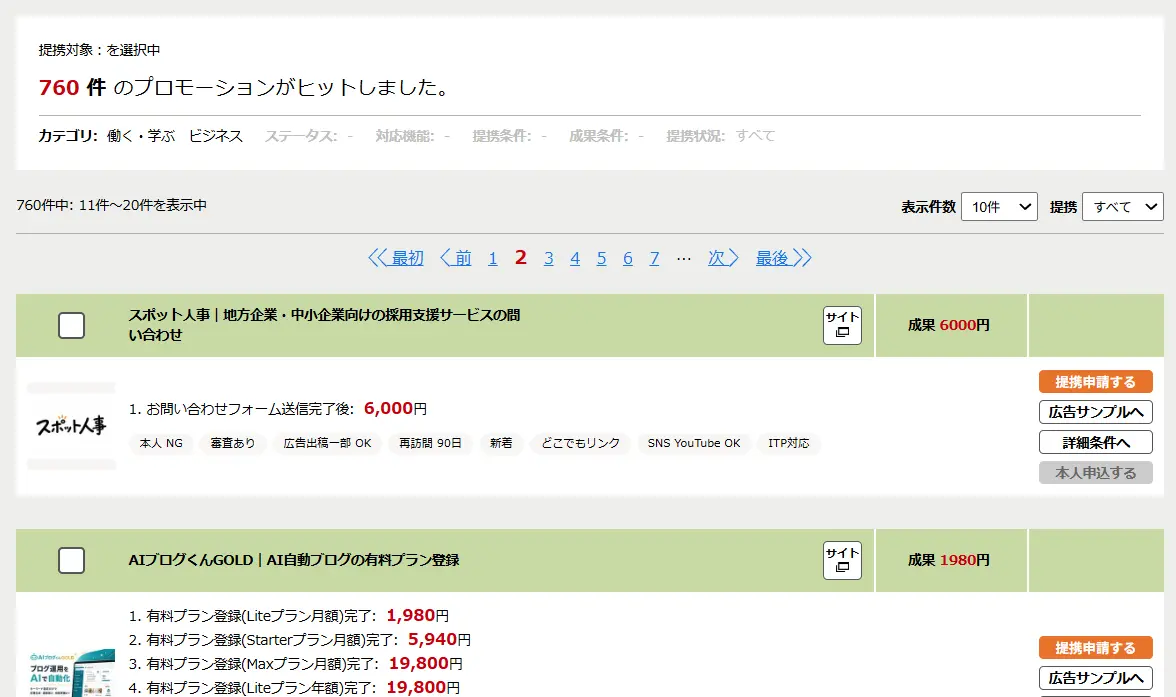This screenshot has width=1176, height=697.
Task: Open the 表示件数 10件 dropdown
Action: [999, 206]
